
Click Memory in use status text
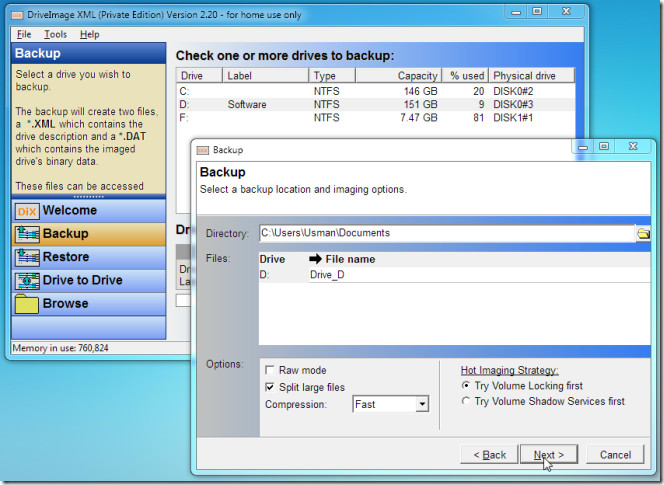click(61, 348)
